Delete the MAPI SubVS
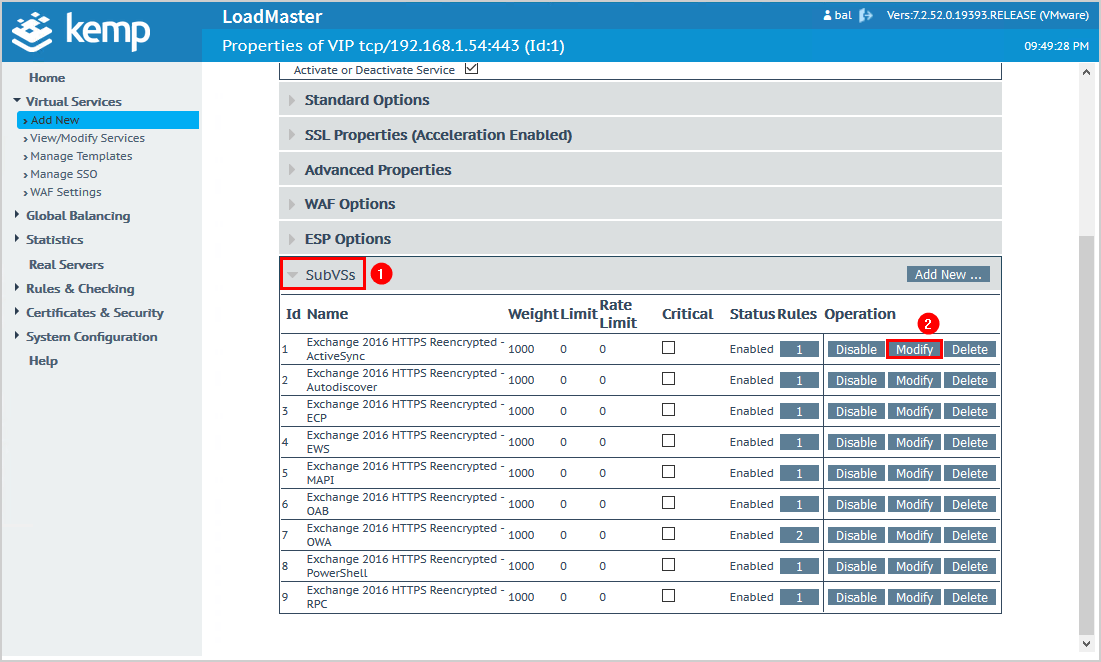The width and height of the screenshot is (1101, 662). 970,473
